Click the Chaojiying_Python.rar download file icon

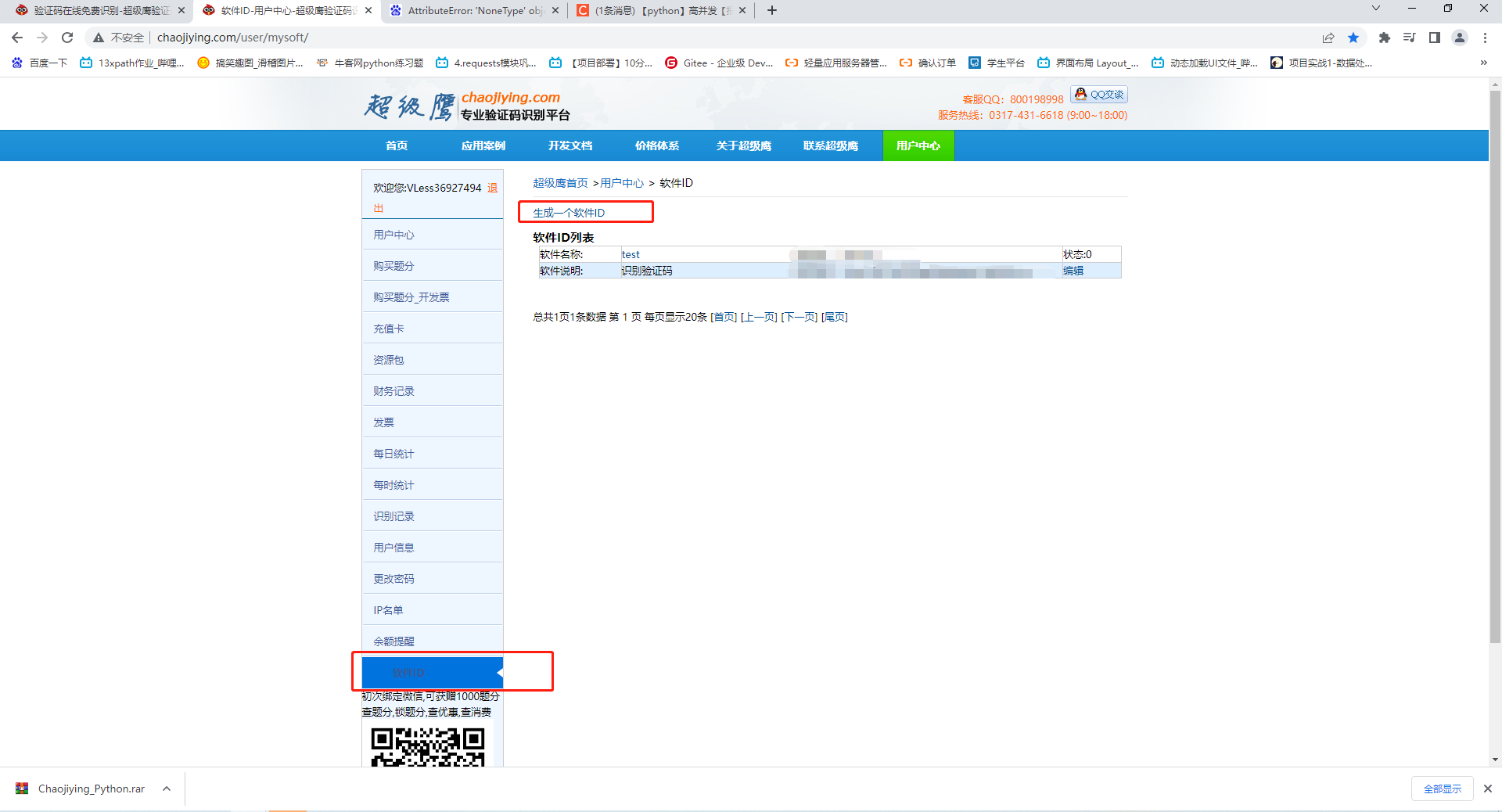tap(22, 789)
